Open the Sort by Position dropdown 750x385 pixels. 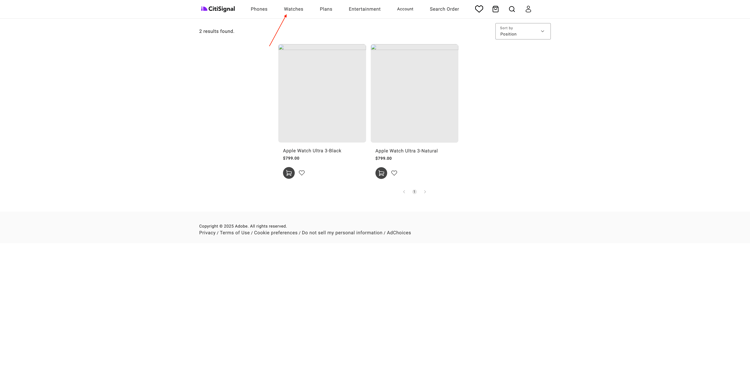click(523, 31)
